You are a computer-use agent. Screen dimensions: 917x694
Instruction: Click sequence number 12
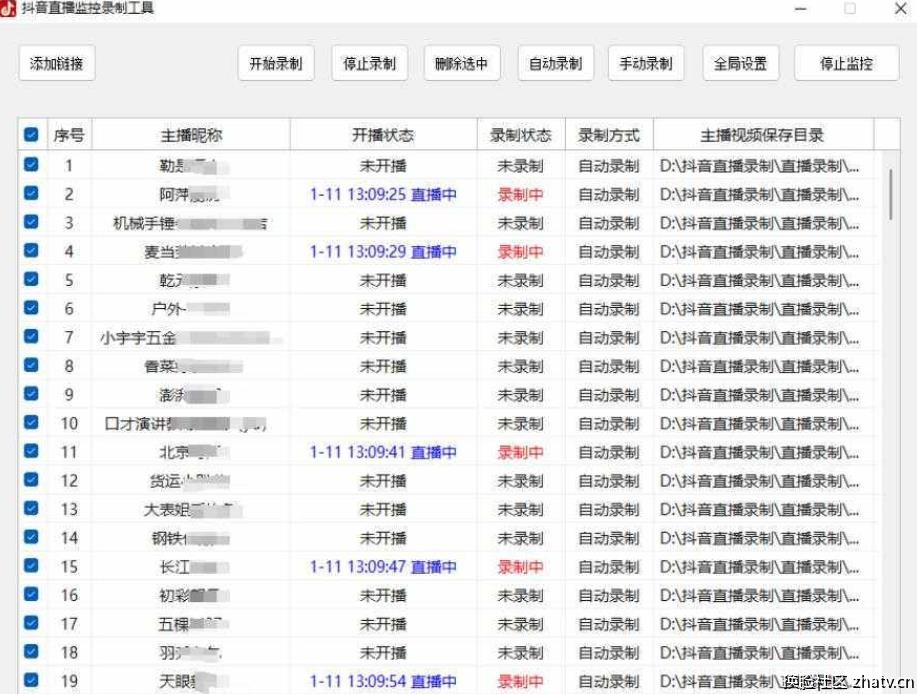coord(69,481)
